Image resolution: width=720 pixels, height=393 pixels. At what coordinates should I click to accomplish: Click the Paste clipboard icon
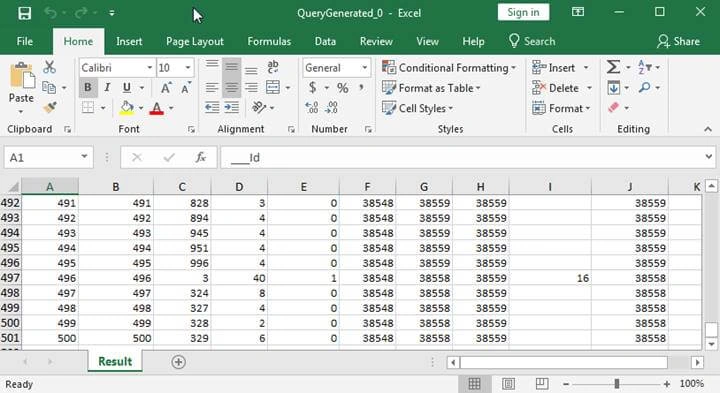coord(21,76)
